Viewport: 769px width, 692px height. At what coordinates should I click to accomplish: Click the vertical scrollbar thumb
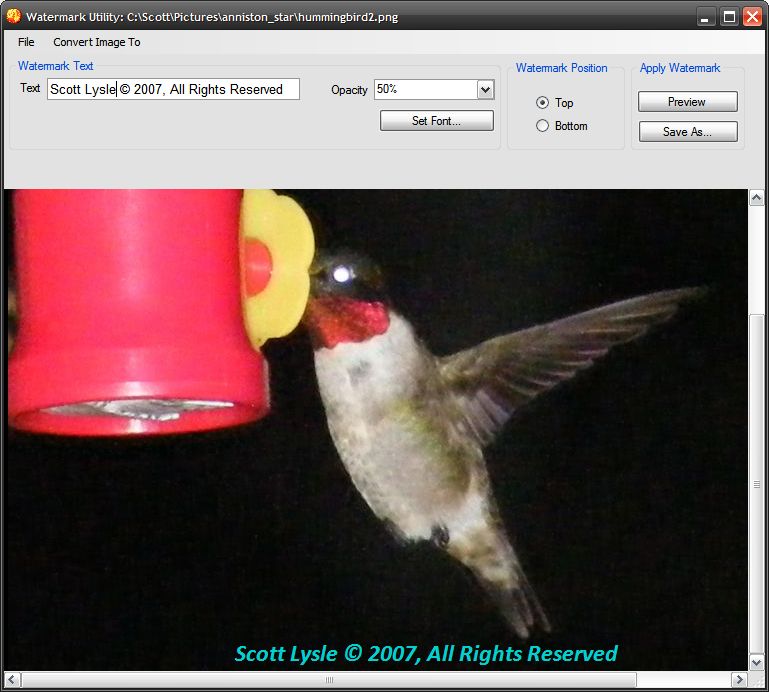756,484
